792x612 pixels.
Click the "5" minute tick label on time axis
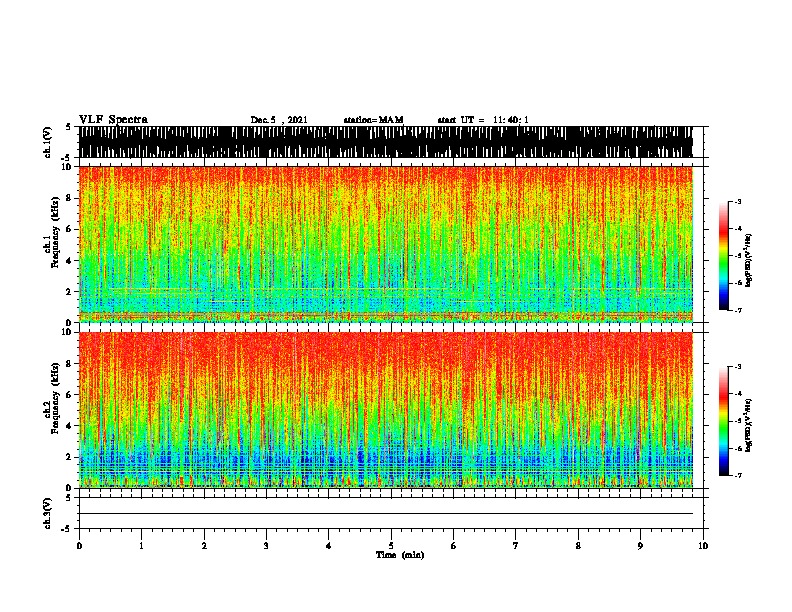click(391, 546)
